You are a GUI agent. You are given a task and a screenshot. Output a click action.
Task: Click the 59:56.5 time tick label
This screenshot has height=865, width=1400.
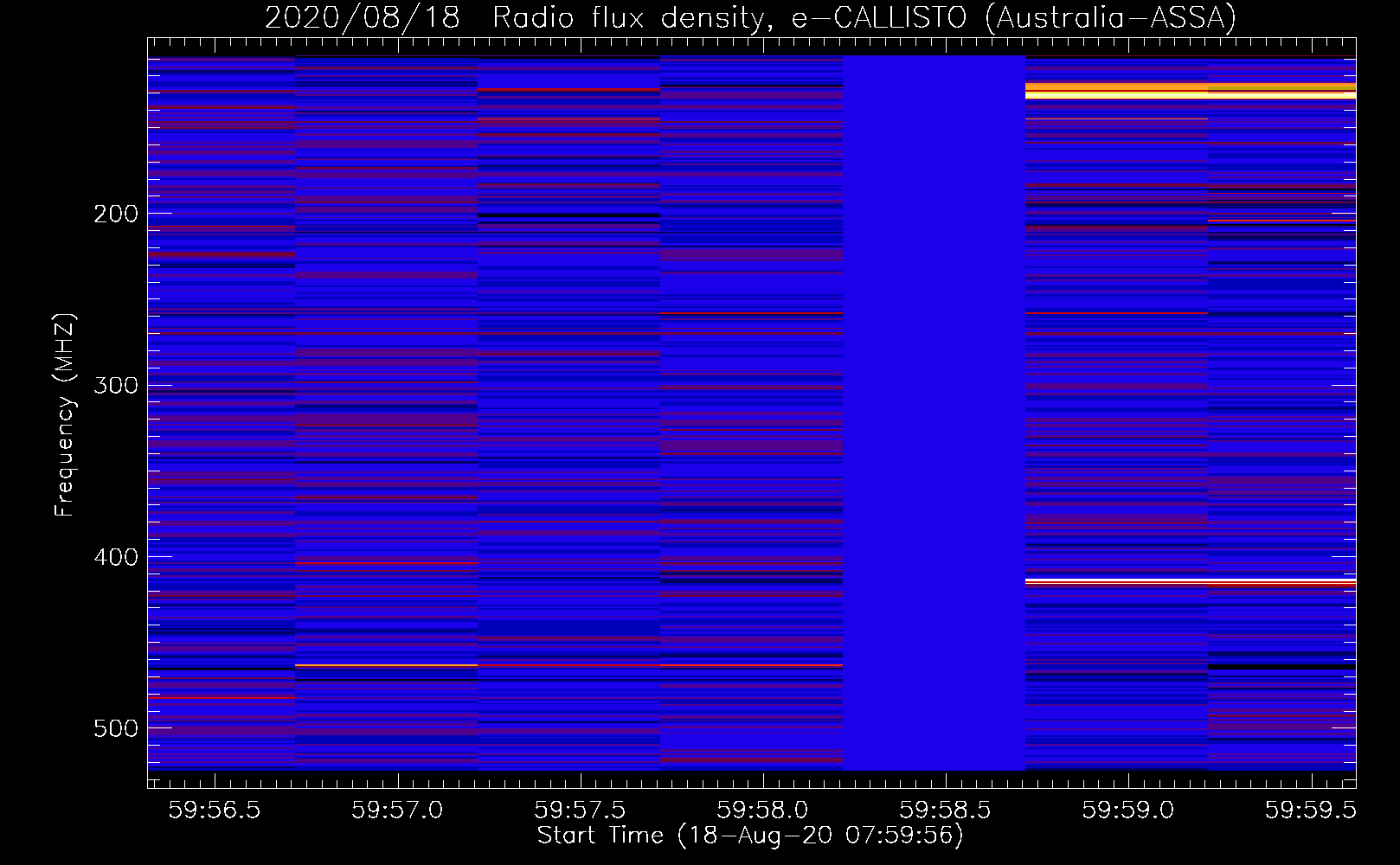click(x=215, y=810)
